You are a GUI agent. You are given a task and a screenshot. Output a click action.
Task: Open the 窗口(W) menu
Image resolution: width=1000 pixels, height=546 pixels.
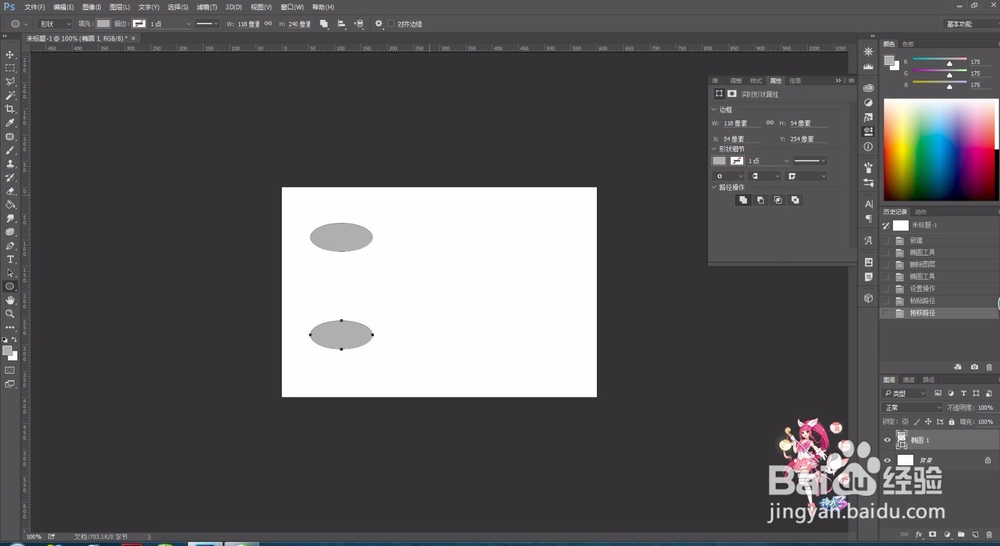(292, 7)
